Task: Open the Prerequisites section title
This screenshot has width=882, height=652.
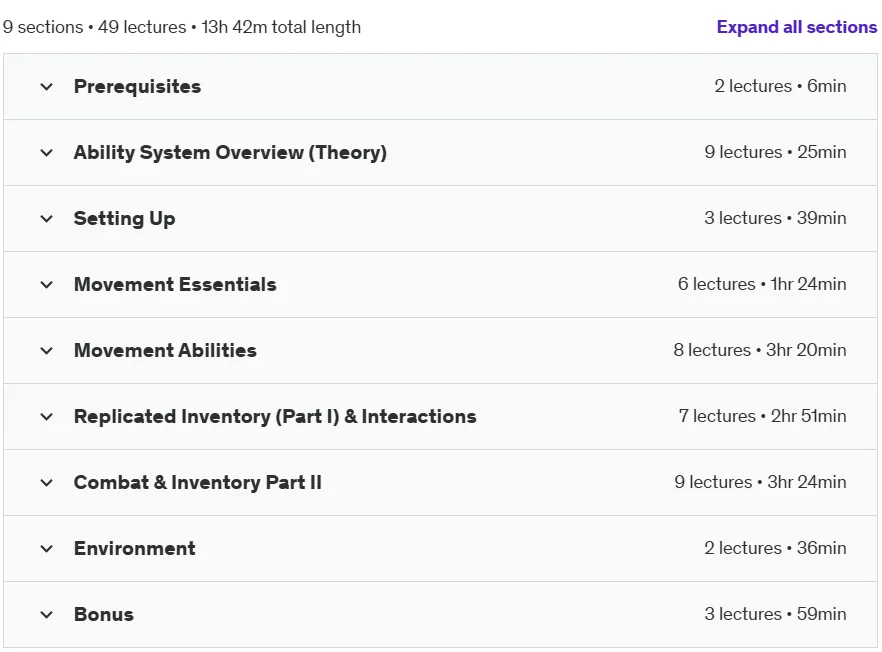Action: point(137,87)
